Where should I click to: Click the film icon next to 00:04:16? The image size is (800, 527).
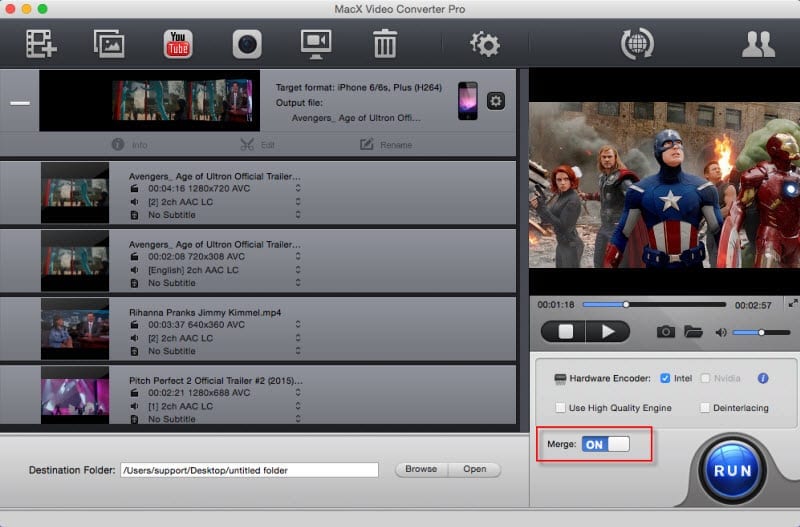[x=134, y=188]
